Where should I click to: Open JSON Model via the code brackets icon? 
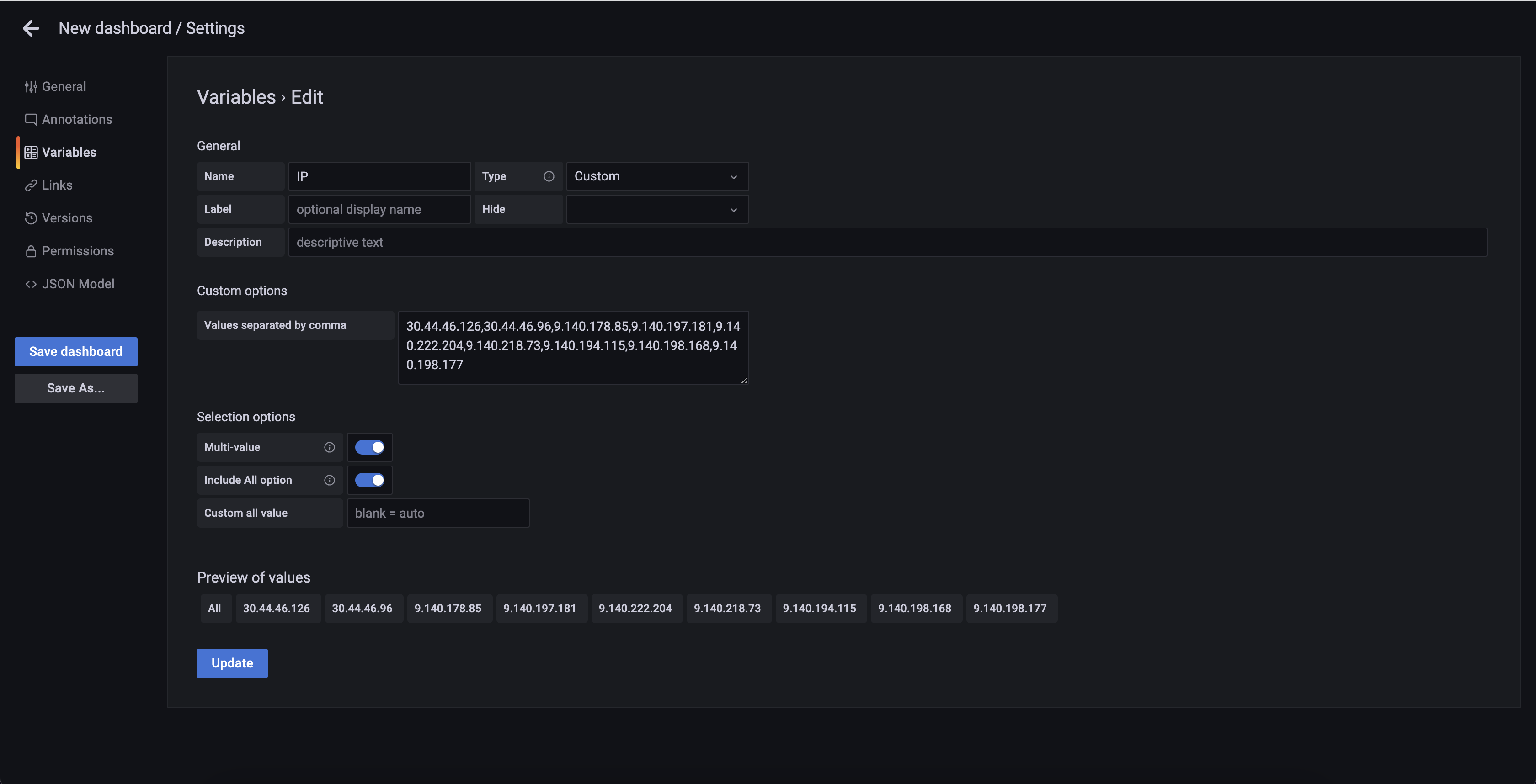click(x=31, y=284)
